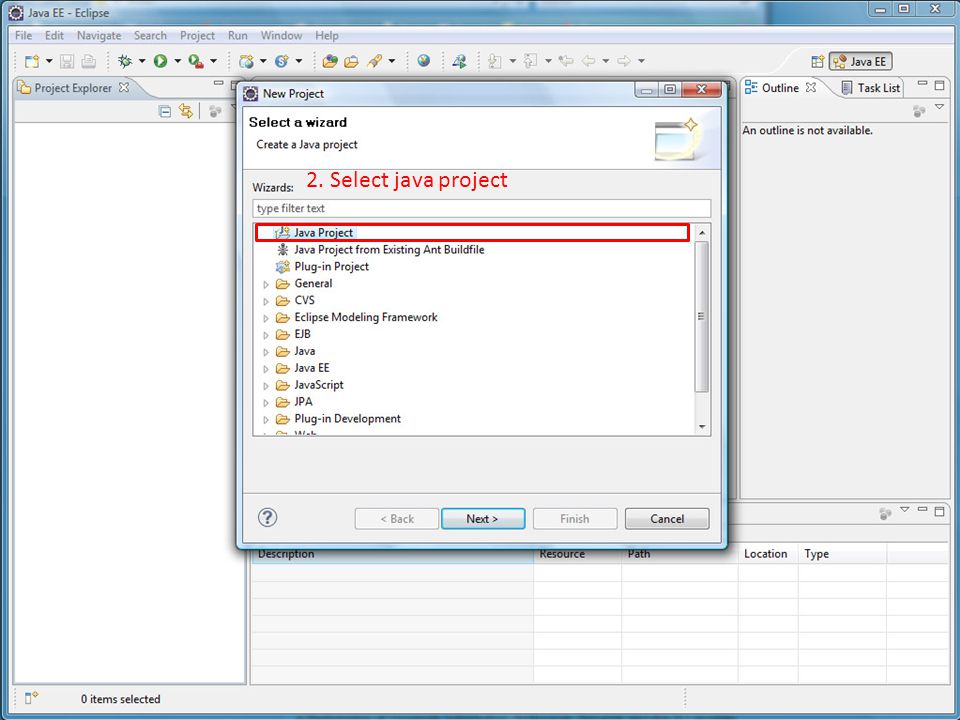Switch to the Task List tab
Viewport: 960px width, 720px height.
(x=871, y=88)
